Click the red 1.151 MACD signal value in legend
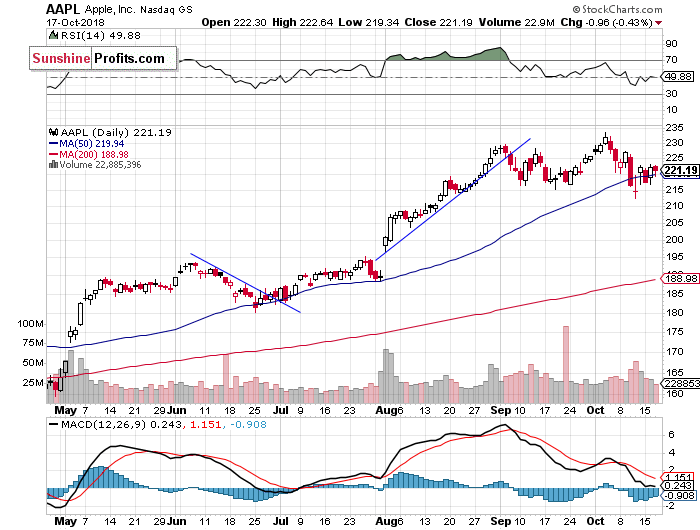 pyautogui.click(x=206, y=425)
